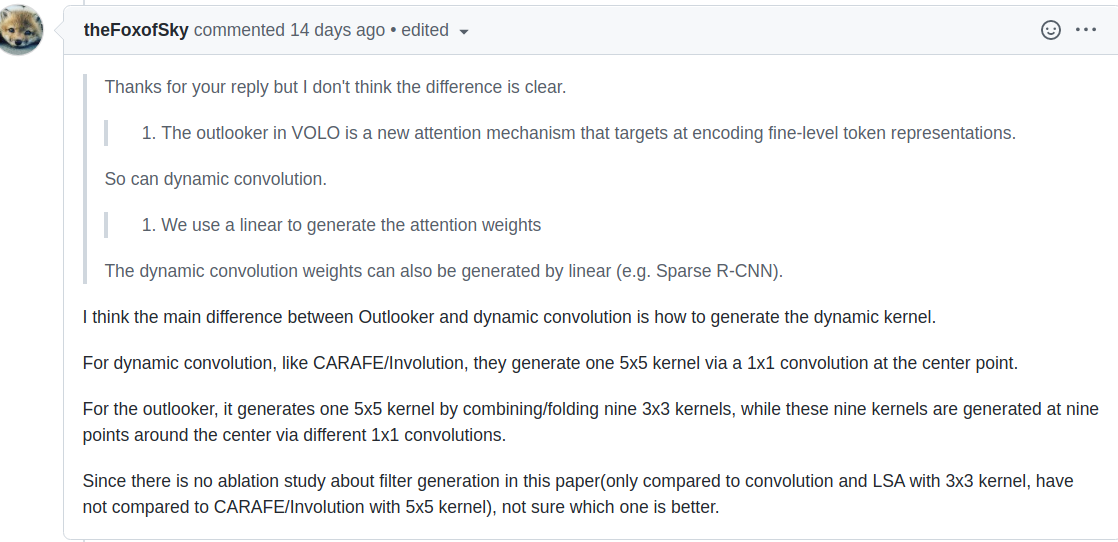
Task: Click the paragraph mentioning CARAFE/Involution 1x1 convolution
Action: [550, 363]
